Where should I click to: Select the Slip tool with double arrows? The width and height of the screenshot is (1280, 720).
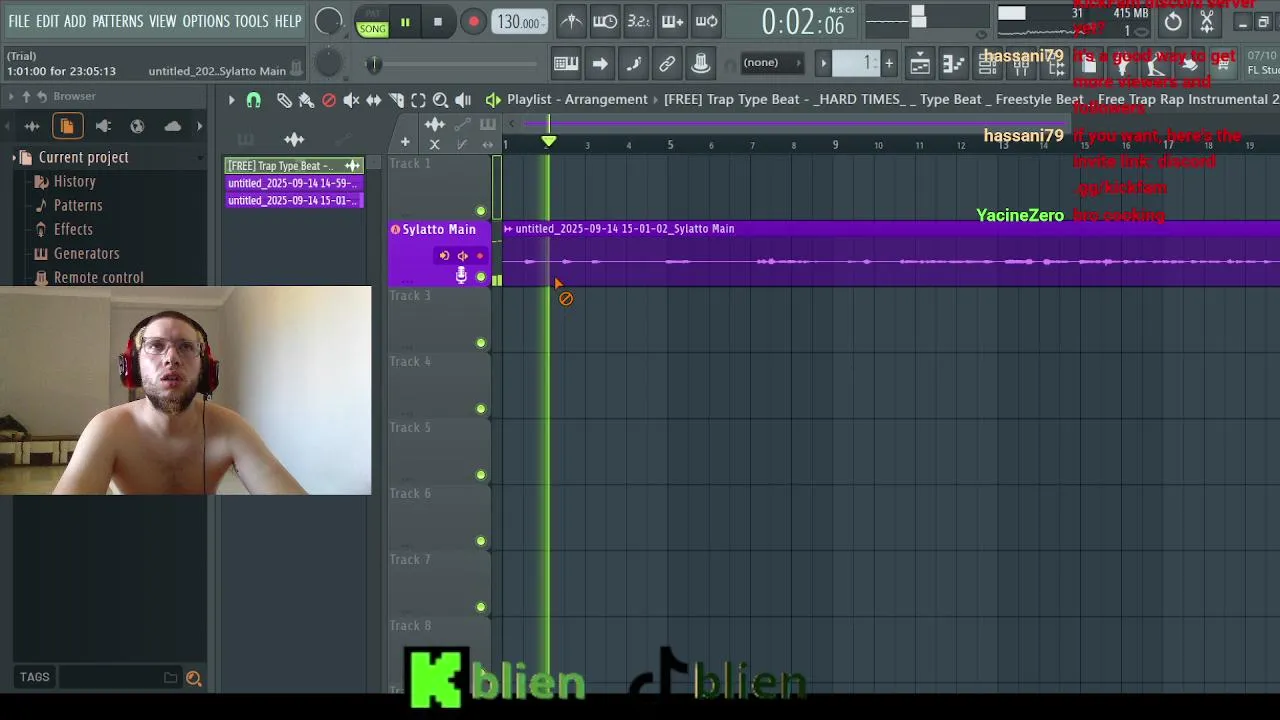(x=373, y=100)
